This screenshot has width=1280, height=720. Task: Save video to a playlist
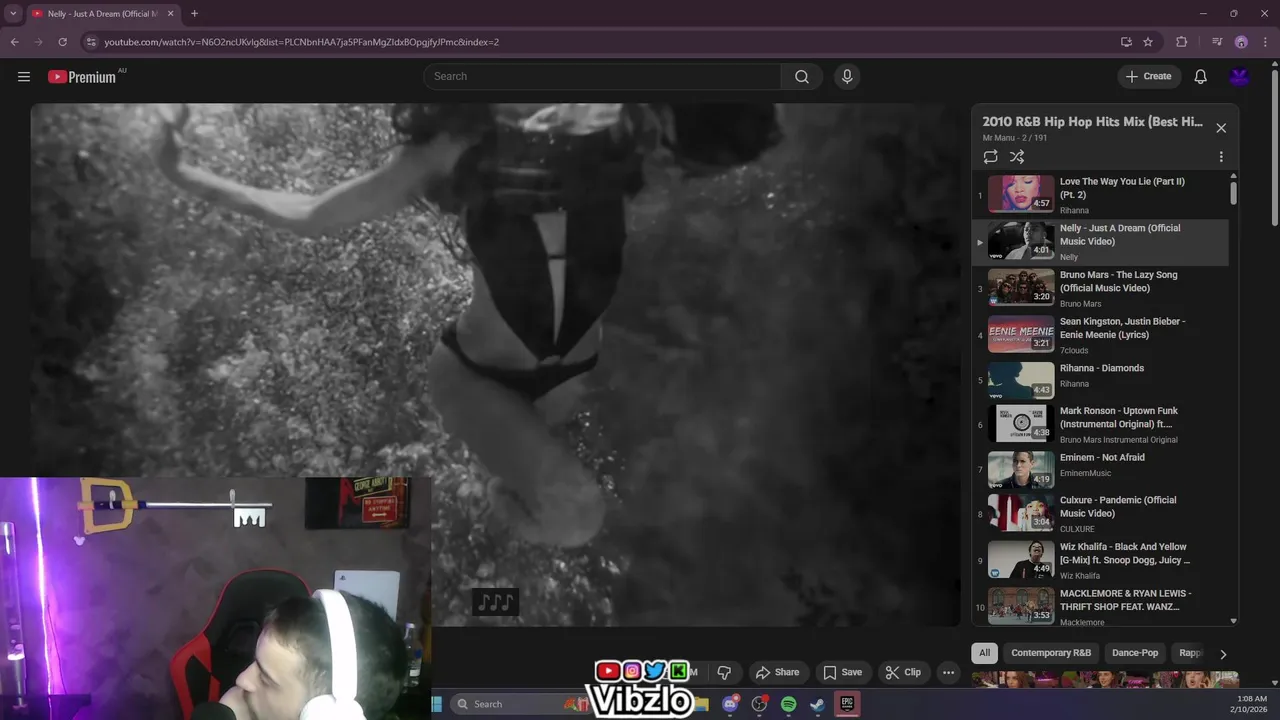pos(842,672)
